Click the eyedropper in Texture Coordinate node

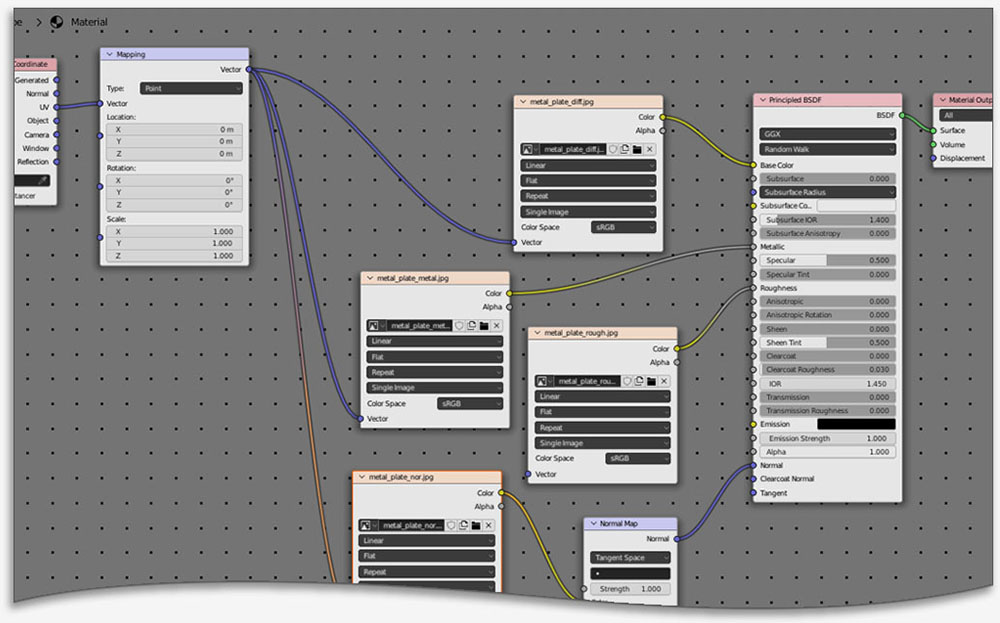pyautogui.click(x=42, y=180)
